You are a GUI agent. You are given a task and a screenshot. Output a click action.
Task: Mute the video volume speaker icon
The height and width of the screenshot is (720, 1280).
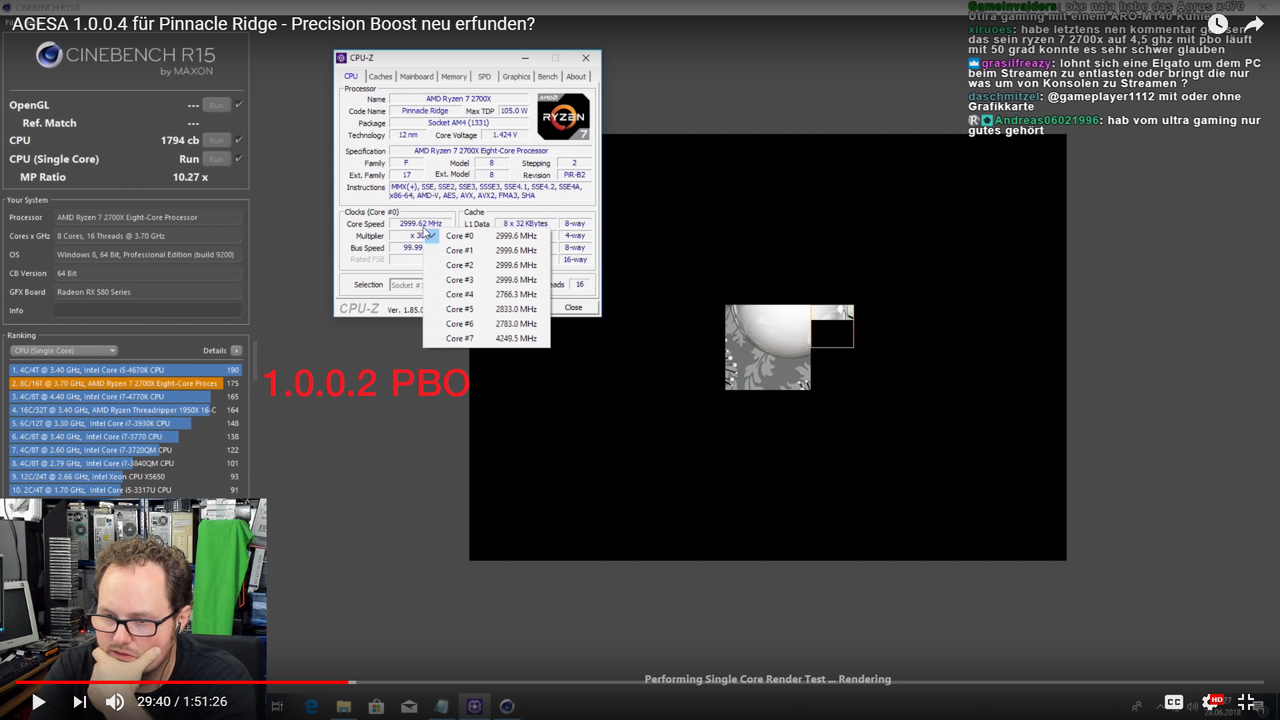pos(115,702)
